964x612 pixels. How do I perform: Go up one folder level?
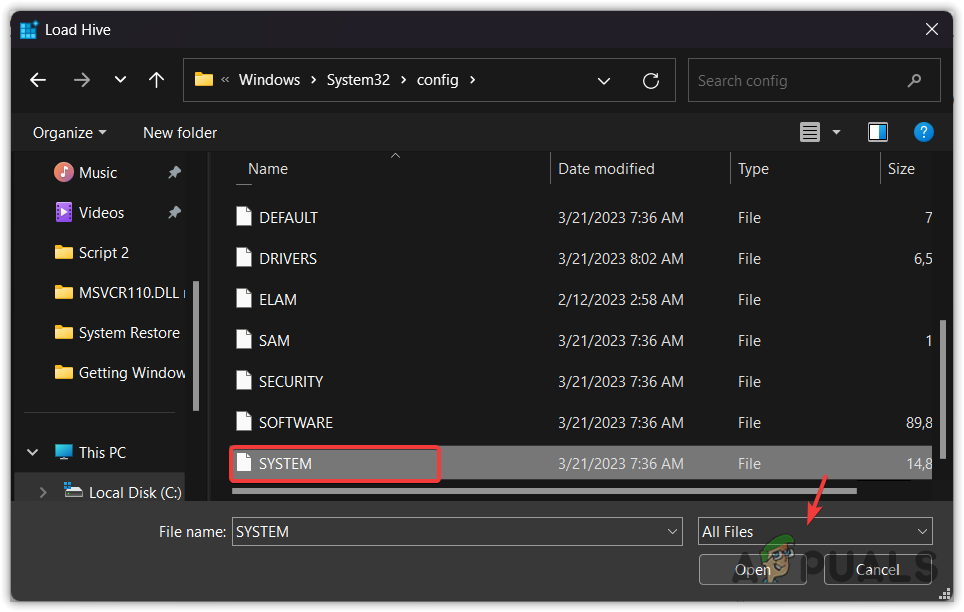point(156,80)
